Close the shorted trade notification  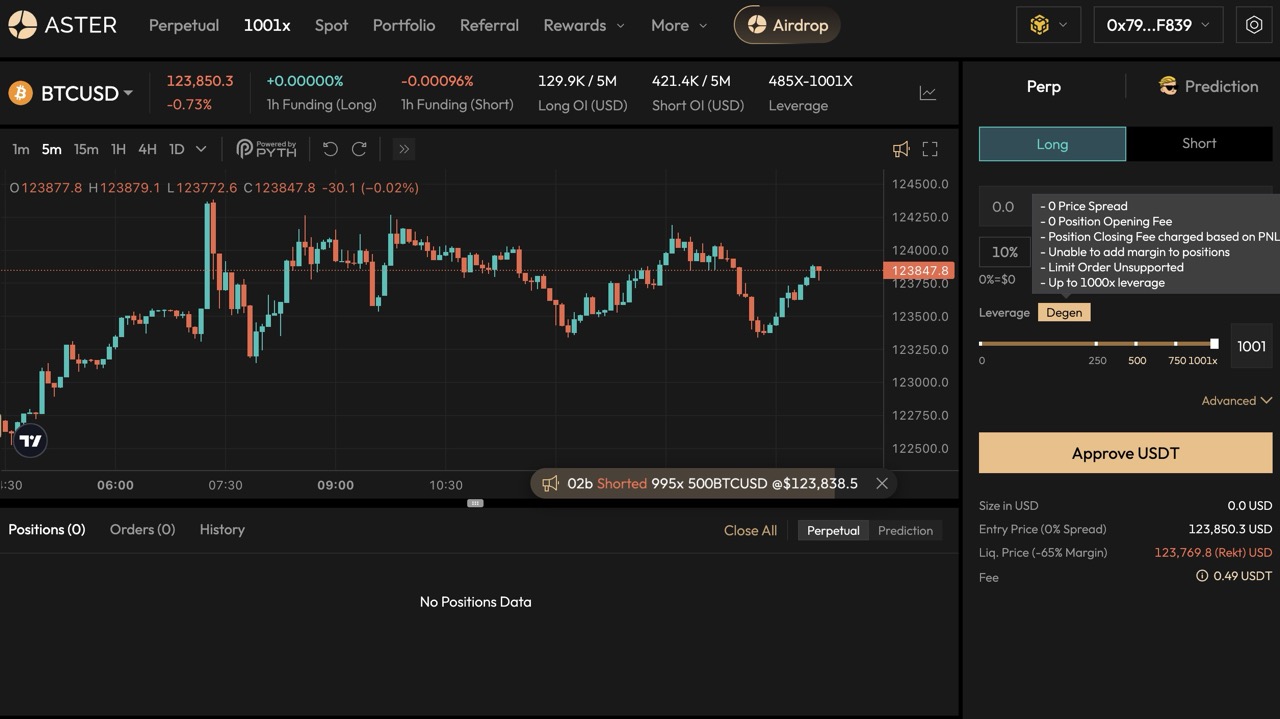[x=882, y=483]
